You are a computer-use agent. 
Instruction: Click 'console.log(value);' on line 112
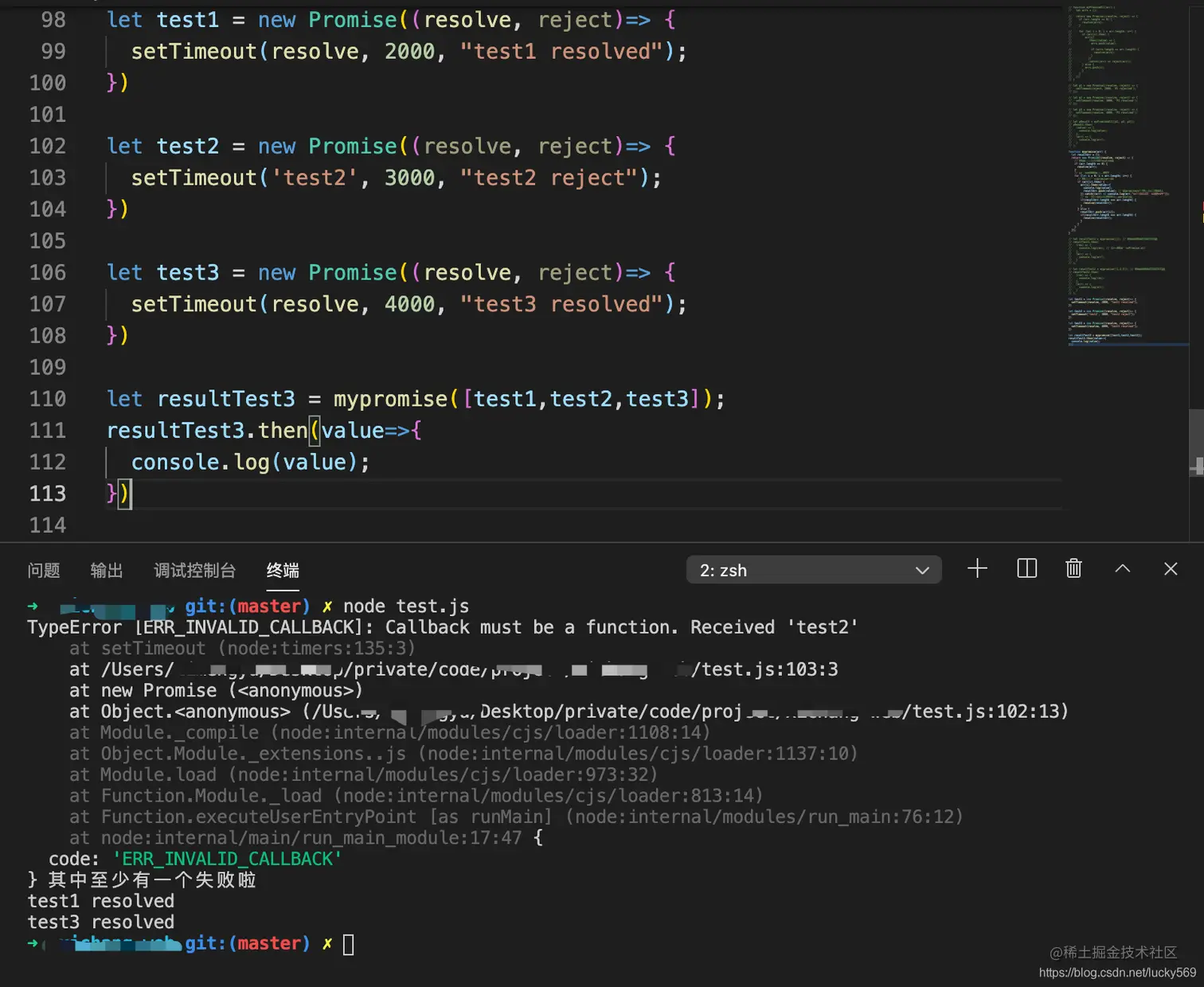[x=250, y=462]
